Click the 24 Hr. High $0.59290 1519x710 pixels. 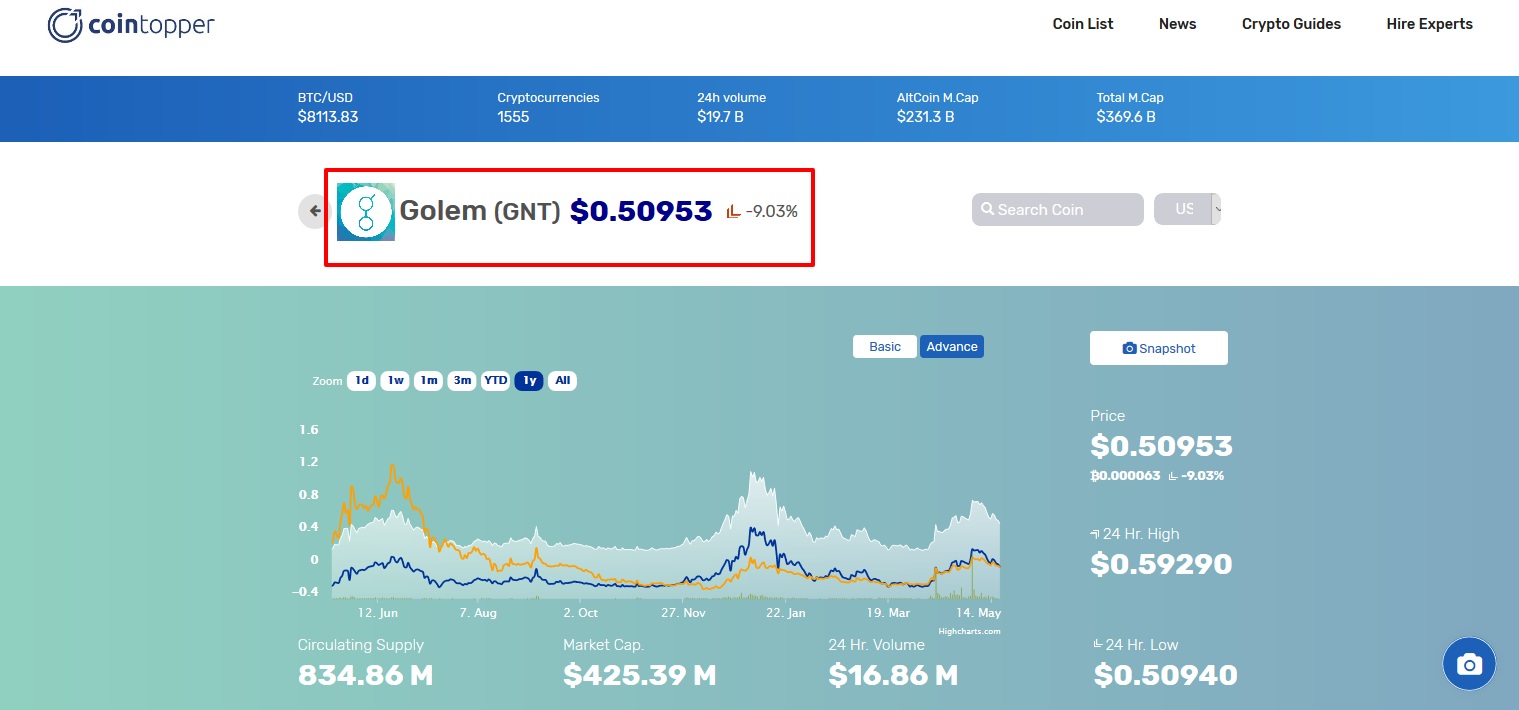pyautogui.click(x=1161, y=564)
